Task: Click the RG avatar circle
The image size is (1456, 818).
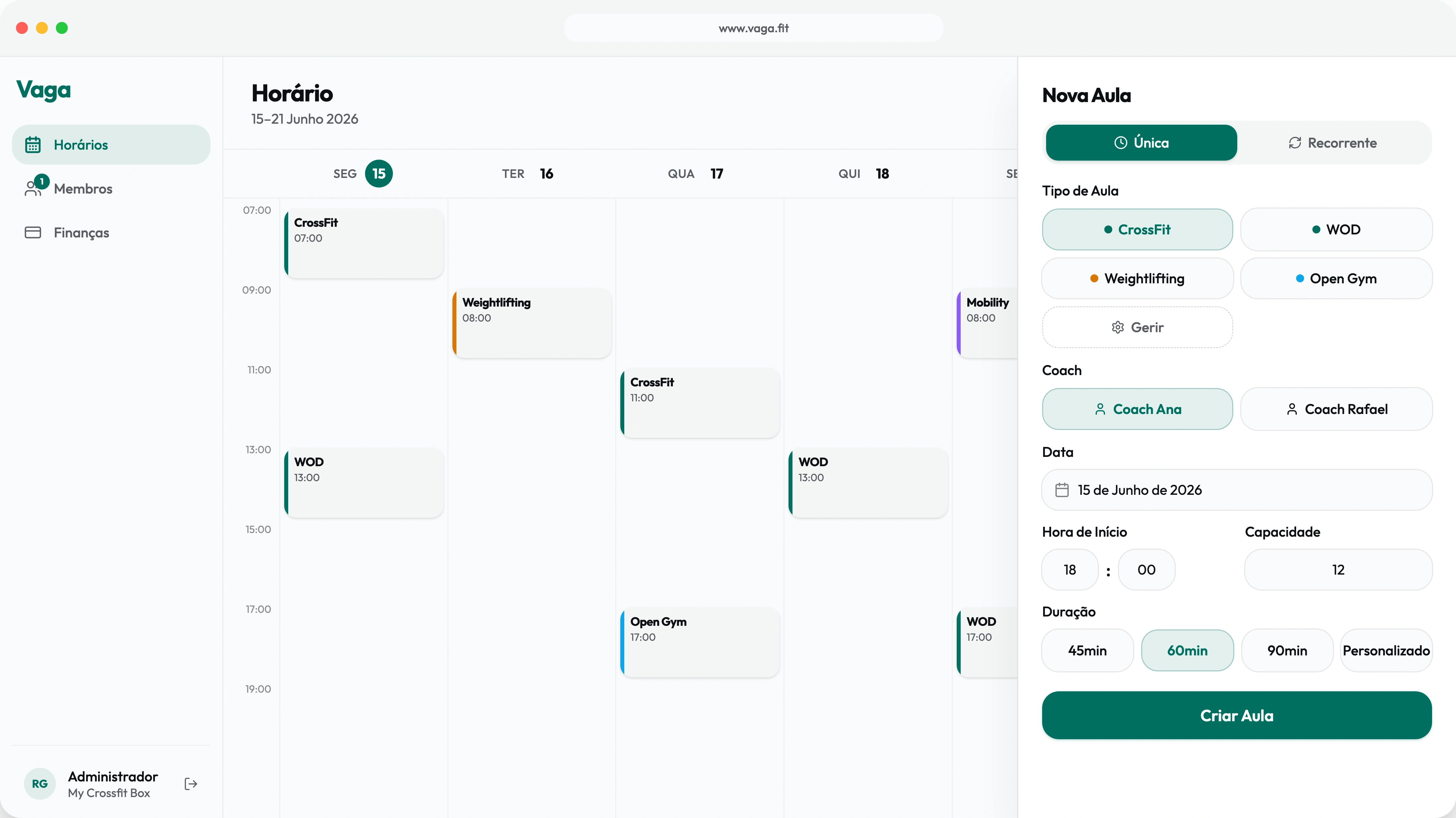Action: 40,783
